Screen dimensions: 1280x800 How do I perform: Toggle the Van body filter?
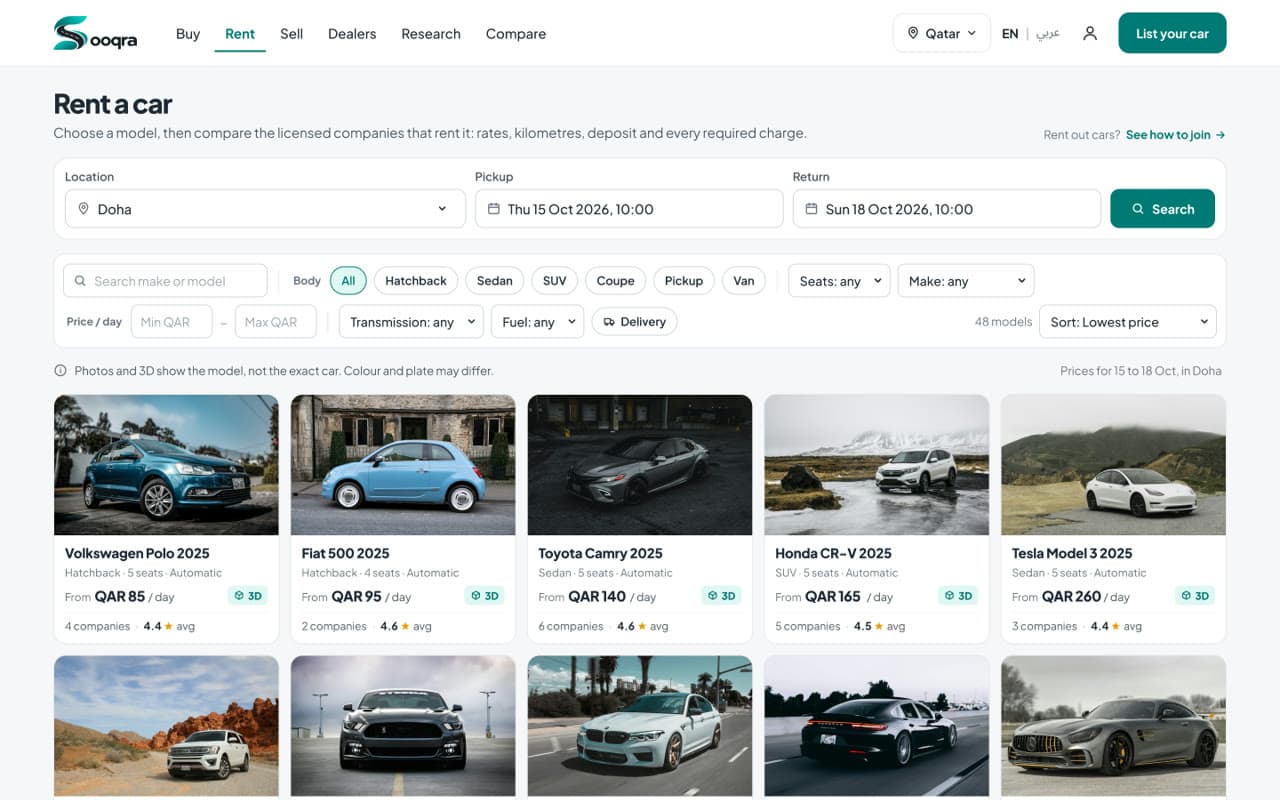coord(744,281)
